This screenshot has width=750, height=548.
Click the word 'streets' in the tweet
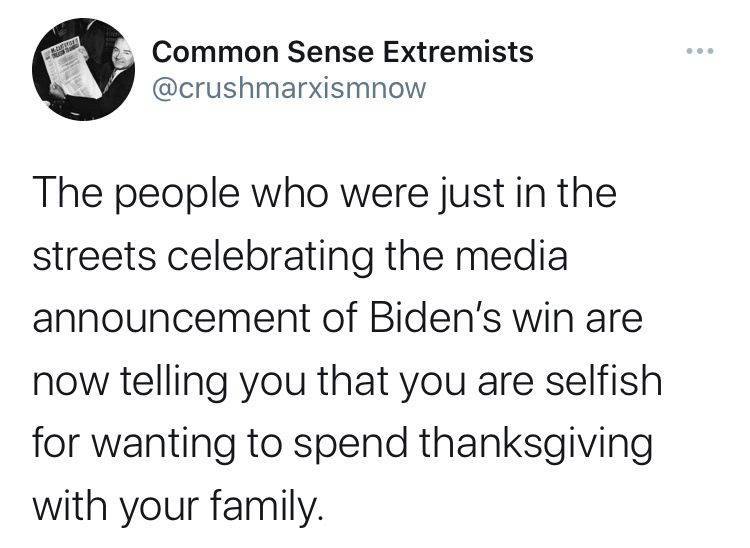(94, 257)
